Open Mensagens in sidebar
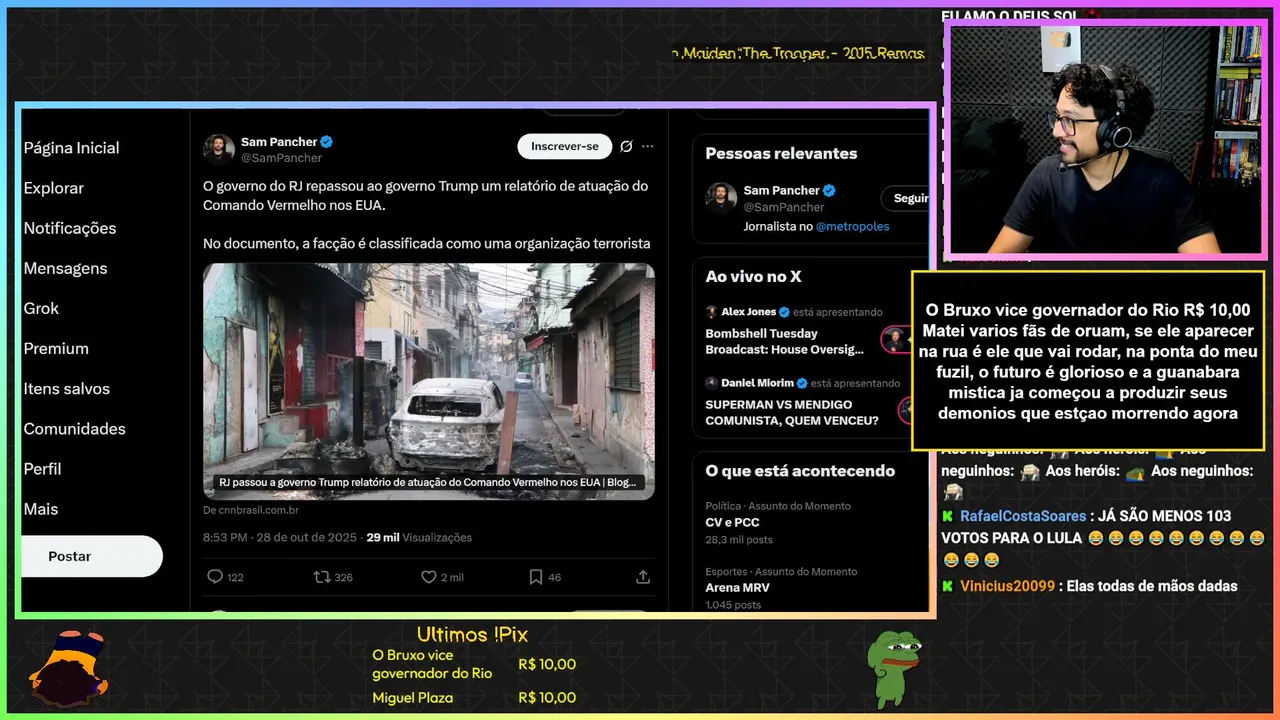Screen dimensions: 1280x720 coord(65,268)
